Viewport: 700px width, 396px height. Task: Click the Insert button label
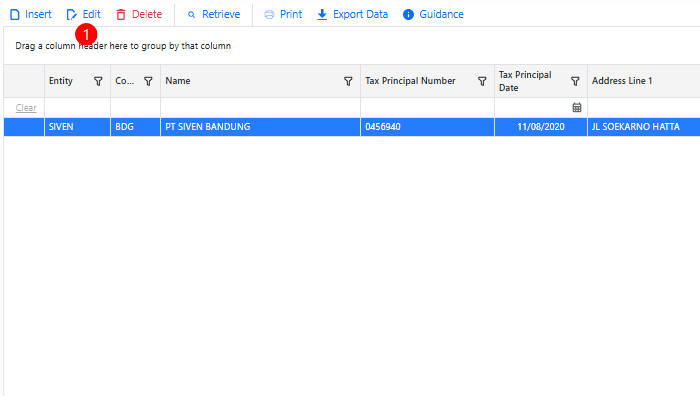(38, 14)
